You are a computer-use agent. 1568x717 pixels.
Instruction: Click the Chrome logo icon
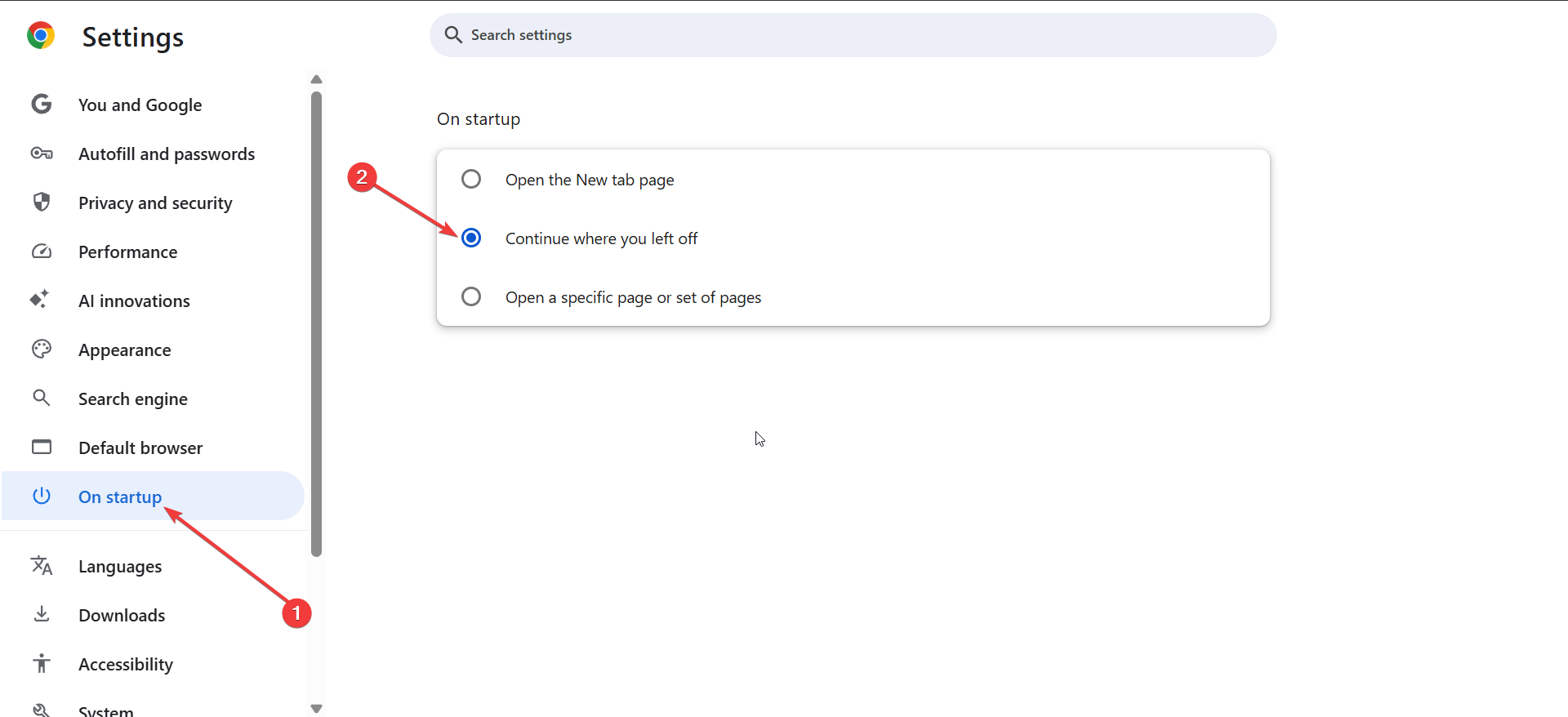click(40, 36)
